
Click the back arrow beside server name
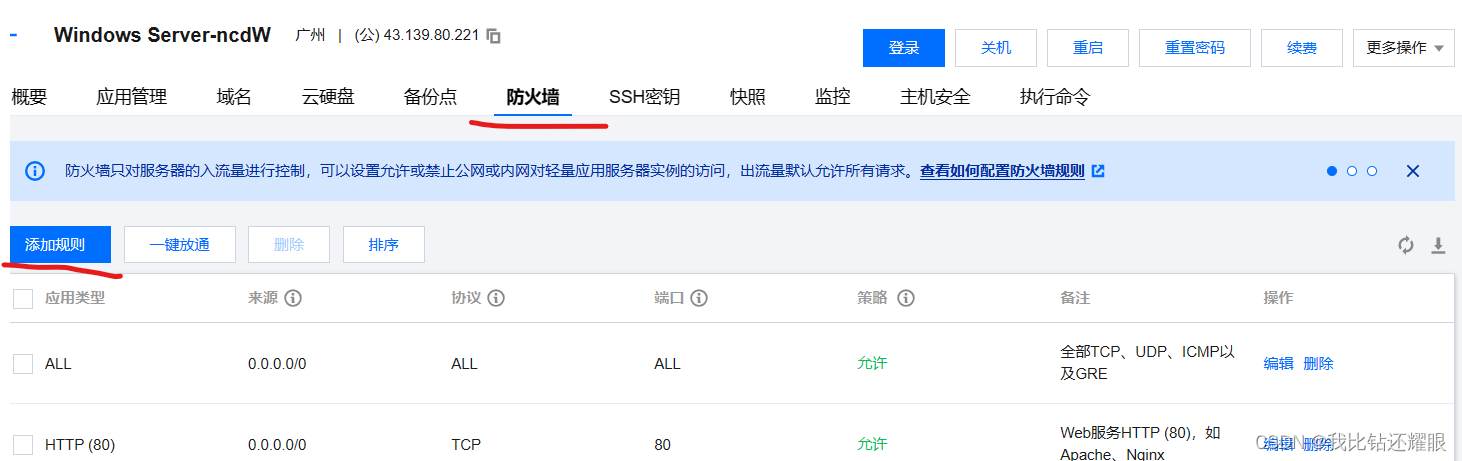pos(14,34)
